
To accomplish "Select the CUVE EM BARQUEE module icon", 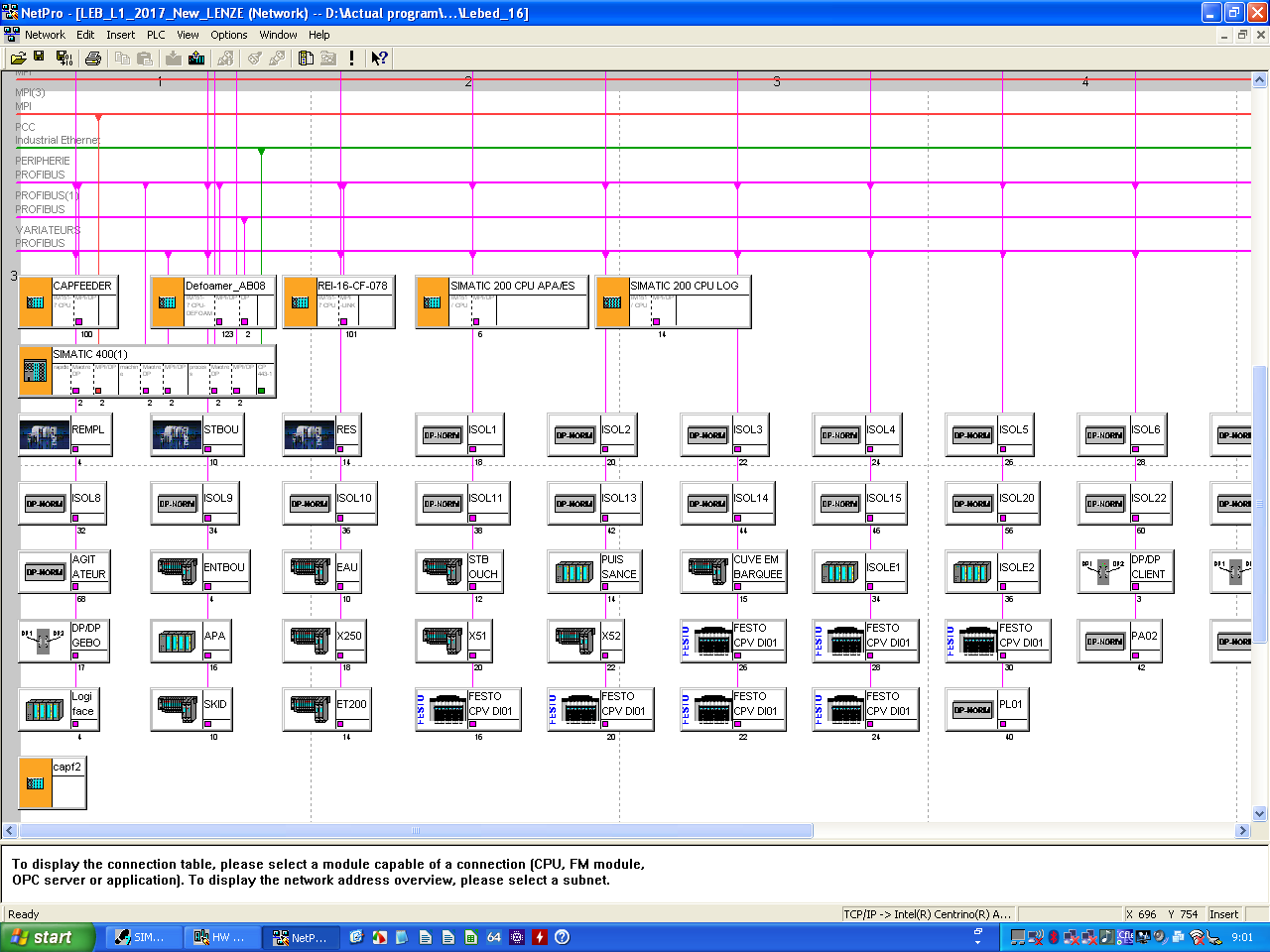I will coord(707,571).
